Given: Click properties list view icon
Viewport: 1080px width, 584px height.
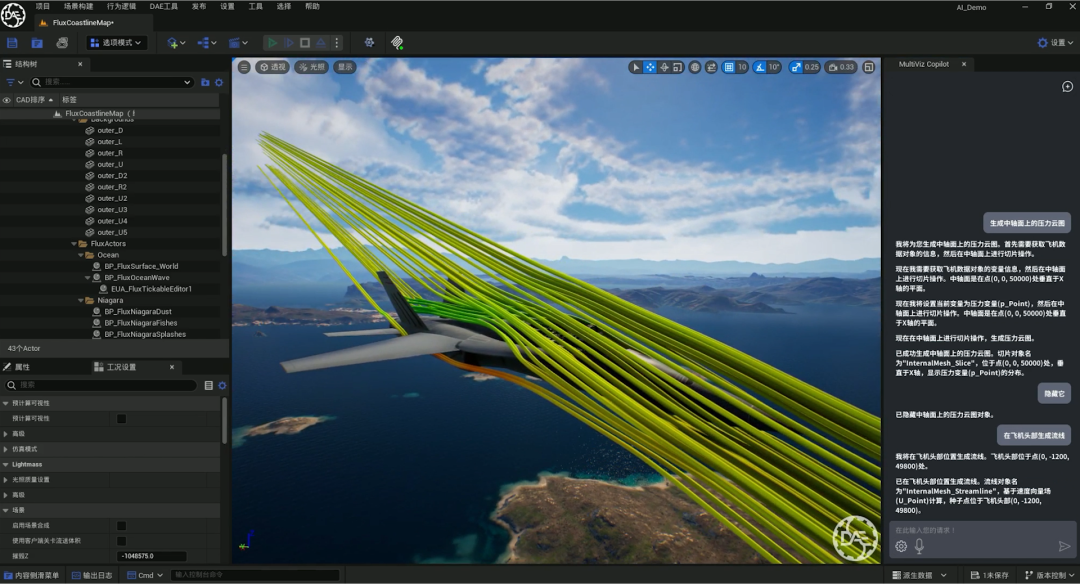Looking at the screenshot, I should [x=209, y=385].
